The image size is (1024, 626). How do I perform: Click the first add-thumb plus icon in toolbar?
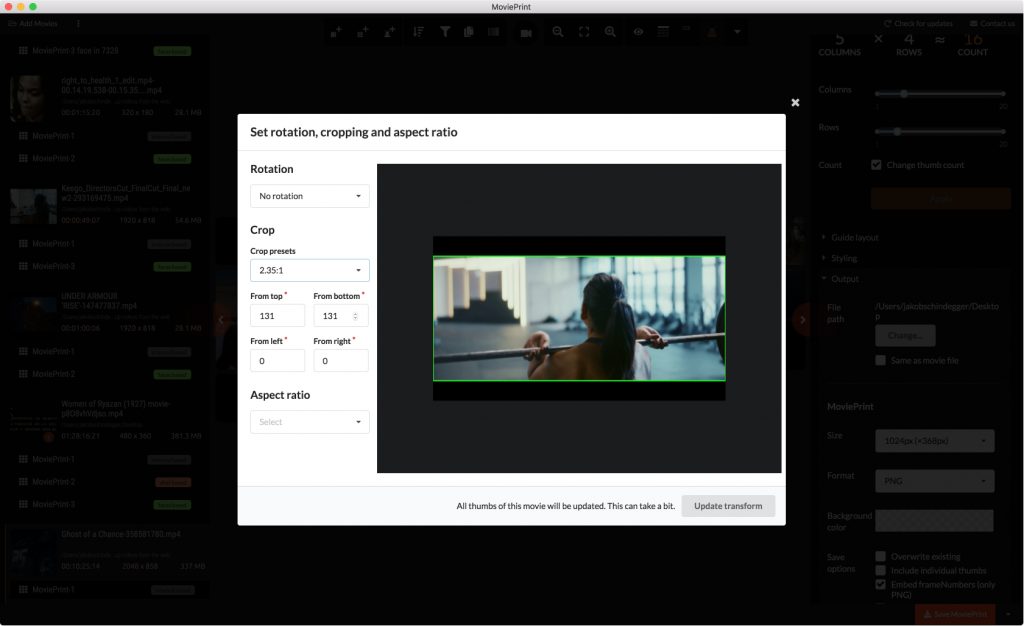[x=336, y=31]
